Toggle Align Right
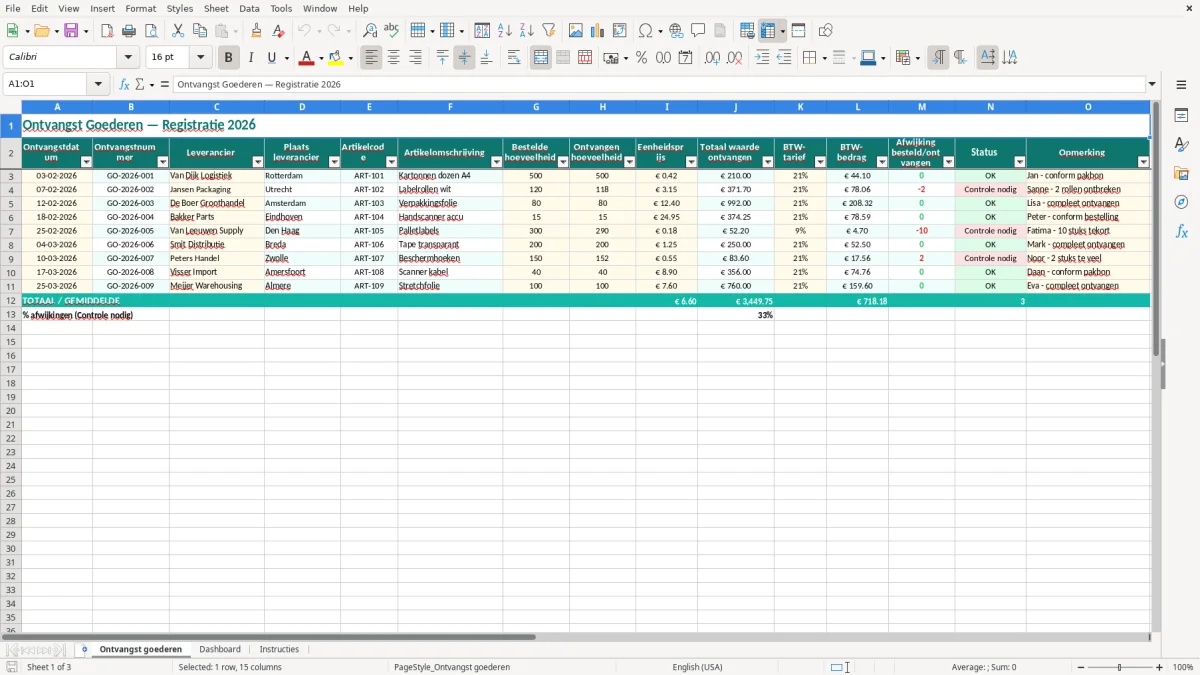Screen dimensions: 1200x675 coord(415,58)
